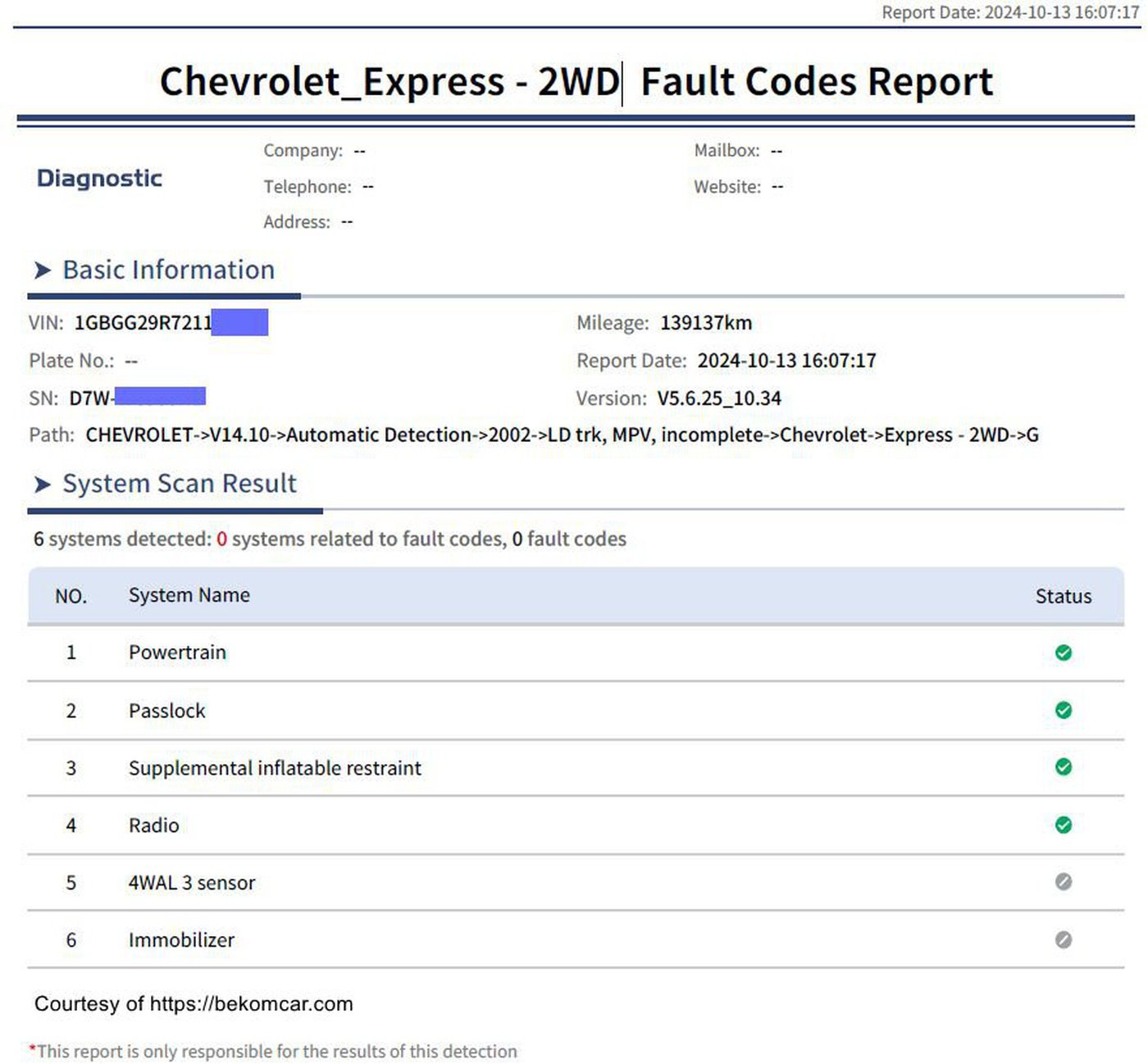This screenshot has height=1064, width=1148.
Task: Click the Radio system name
Action: coord(153,825)
